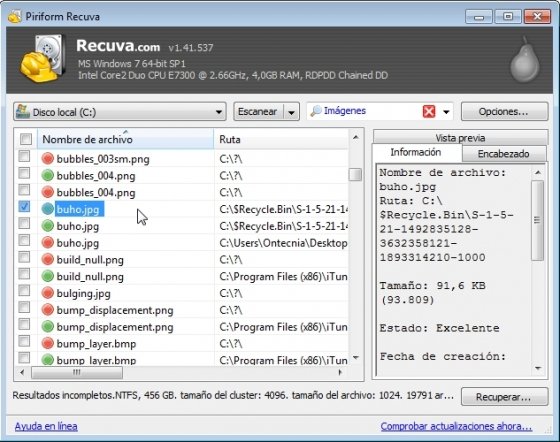Check the bubbles_003sm.png checkbox
This screenshot has width=560, height=442.
pyautogui.click(x=24, y=156)
